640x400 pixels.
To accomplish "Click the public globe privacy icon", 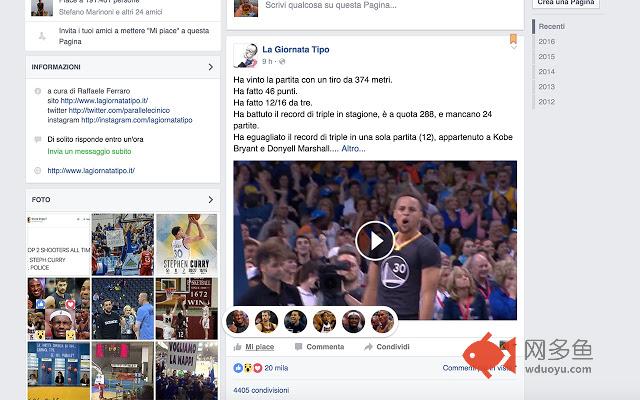I will coord(282,62).
